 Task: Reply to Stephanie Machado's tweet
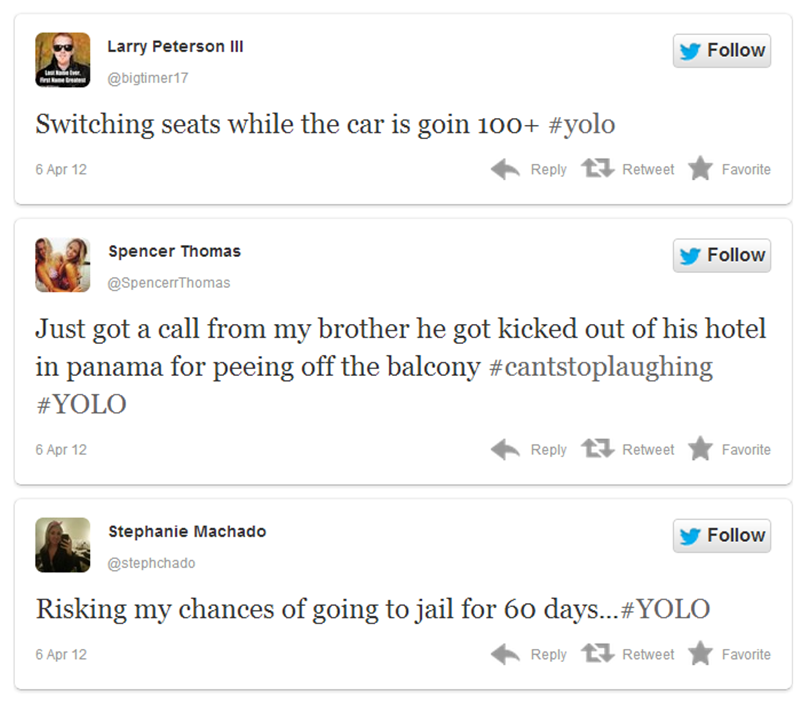(530, 655)
